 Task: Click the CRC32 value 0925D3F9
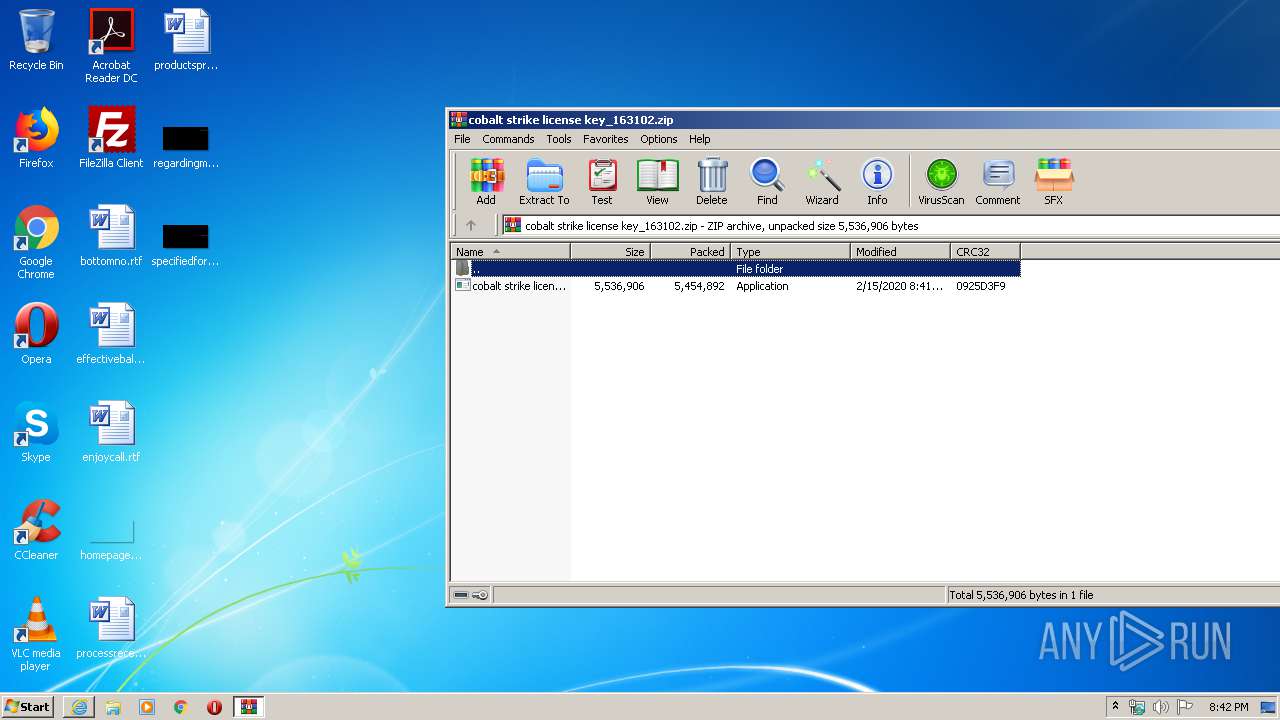click(x=981, y=286)
